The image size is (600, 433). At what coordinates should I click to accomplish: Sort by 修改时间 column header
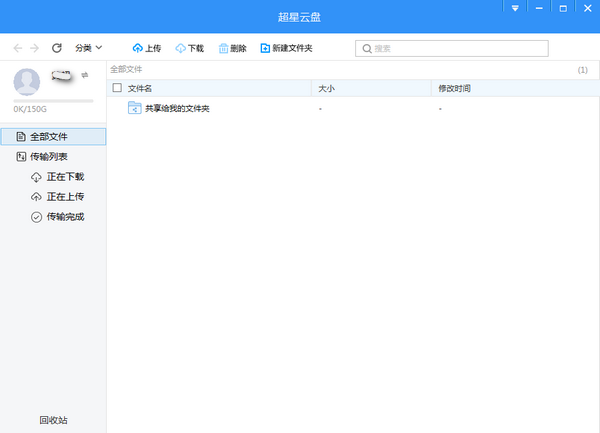(454, 89)
